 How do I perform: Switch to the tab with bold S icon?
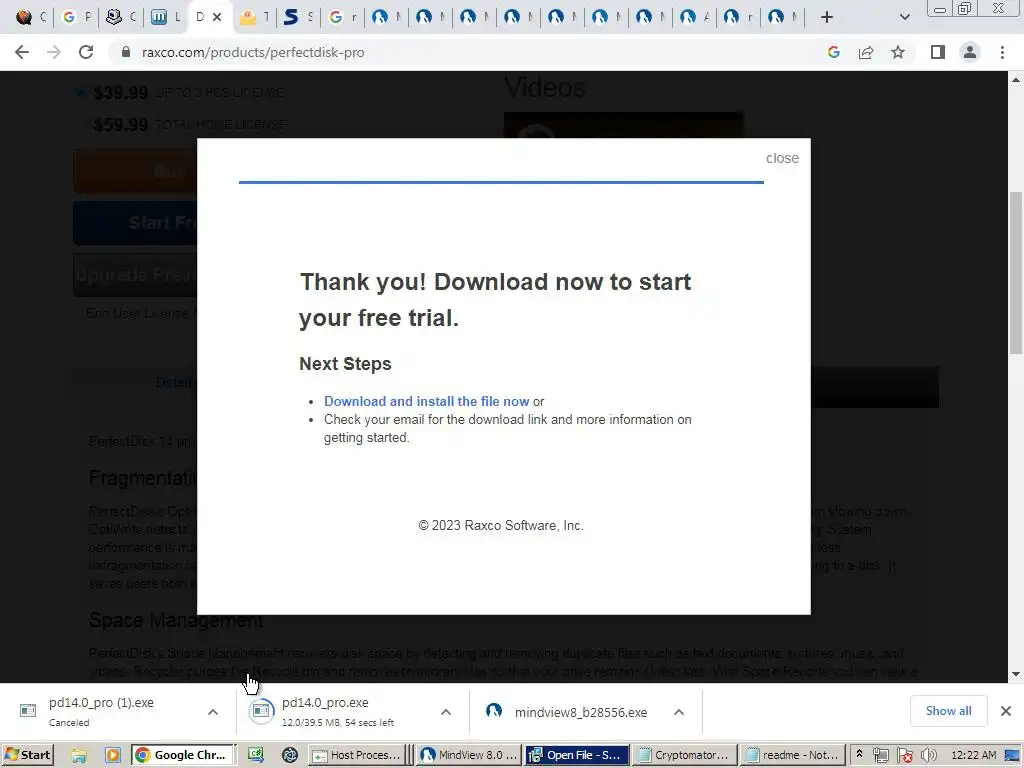click(298, 17)
